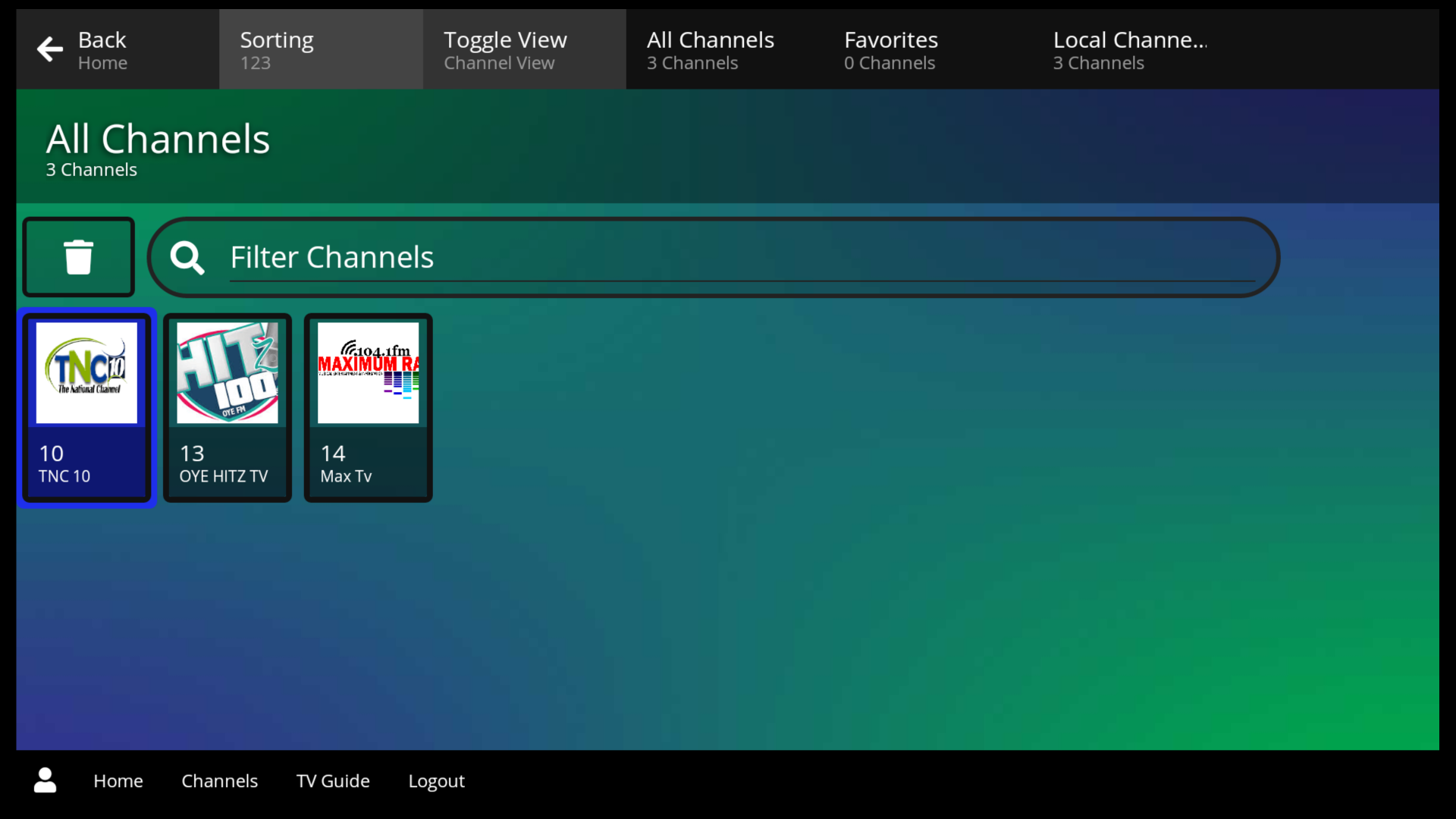Select the OYE HITZ TV channel logo

coord(227,372)
